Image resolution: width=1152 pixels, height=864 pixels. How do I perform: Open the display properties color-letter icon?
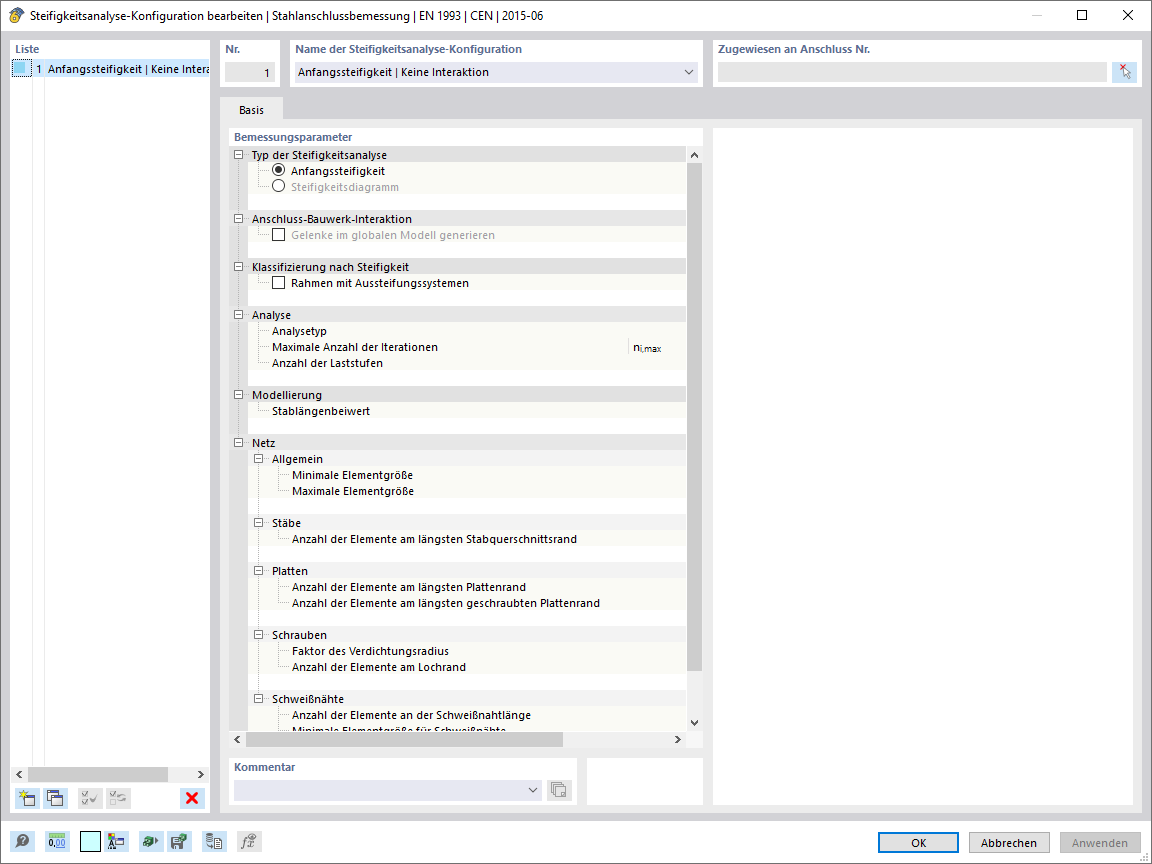coord(117,842)
